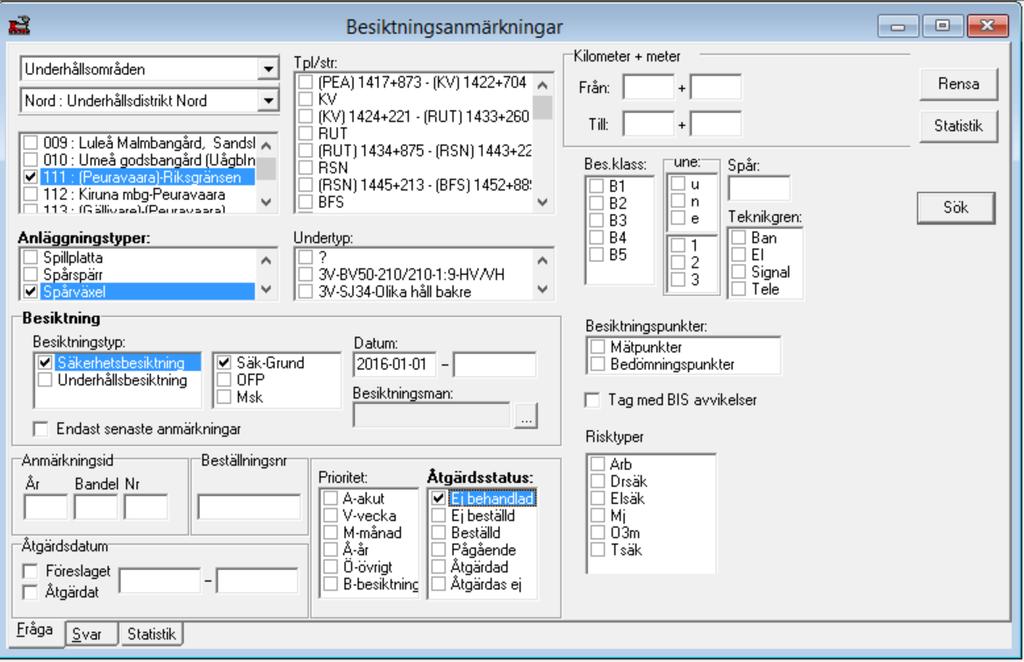This screenshot has width=1024, height=662.
Task: Click the Kilometer Från first input field
Action: 648,87
